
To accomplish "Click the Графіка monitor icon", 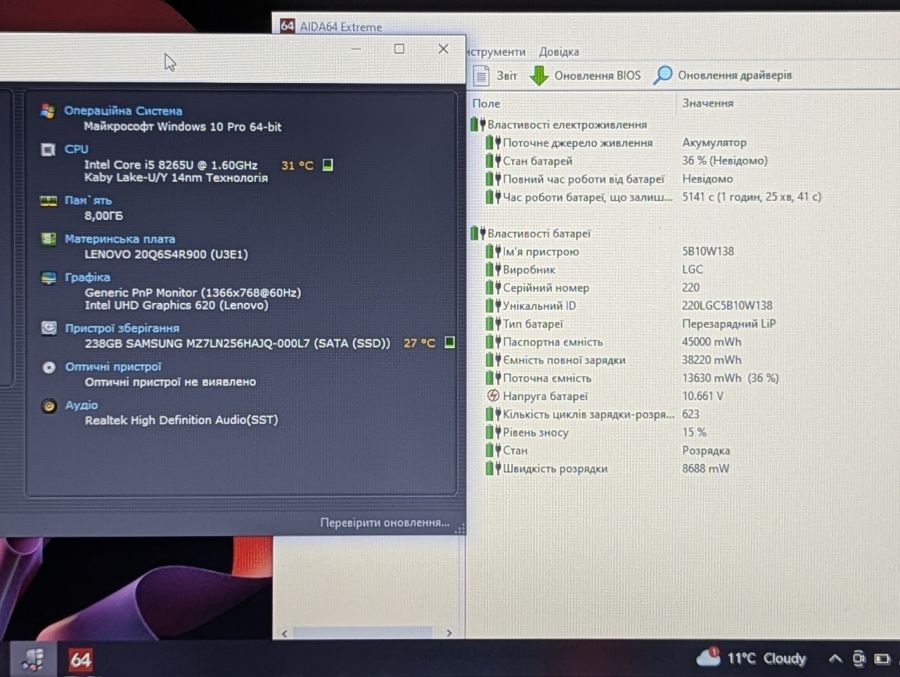I will (x=49, y=277).
